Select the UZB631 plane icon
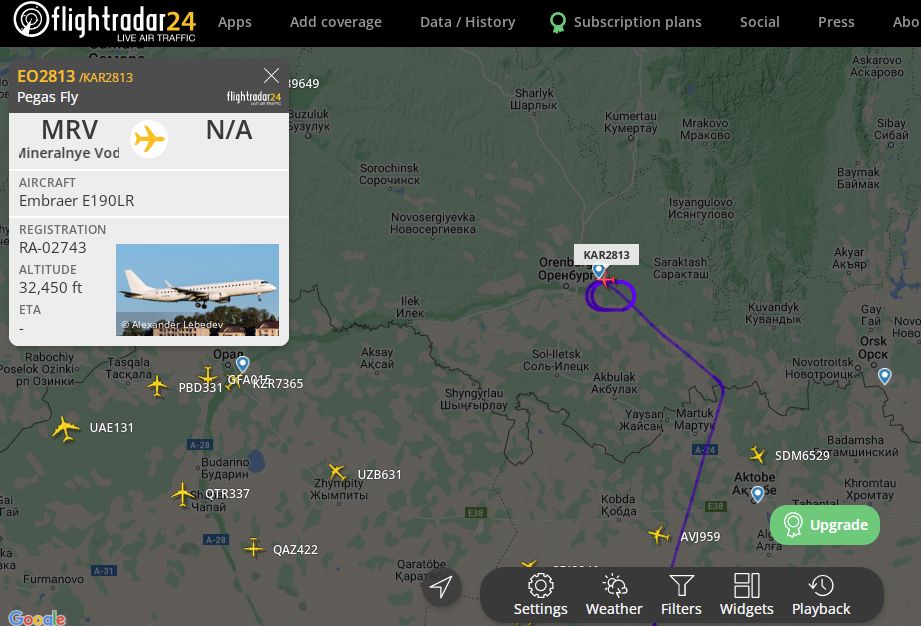Image resolution: width=921 pixels, height=626 pixels. tap(337, 472)
